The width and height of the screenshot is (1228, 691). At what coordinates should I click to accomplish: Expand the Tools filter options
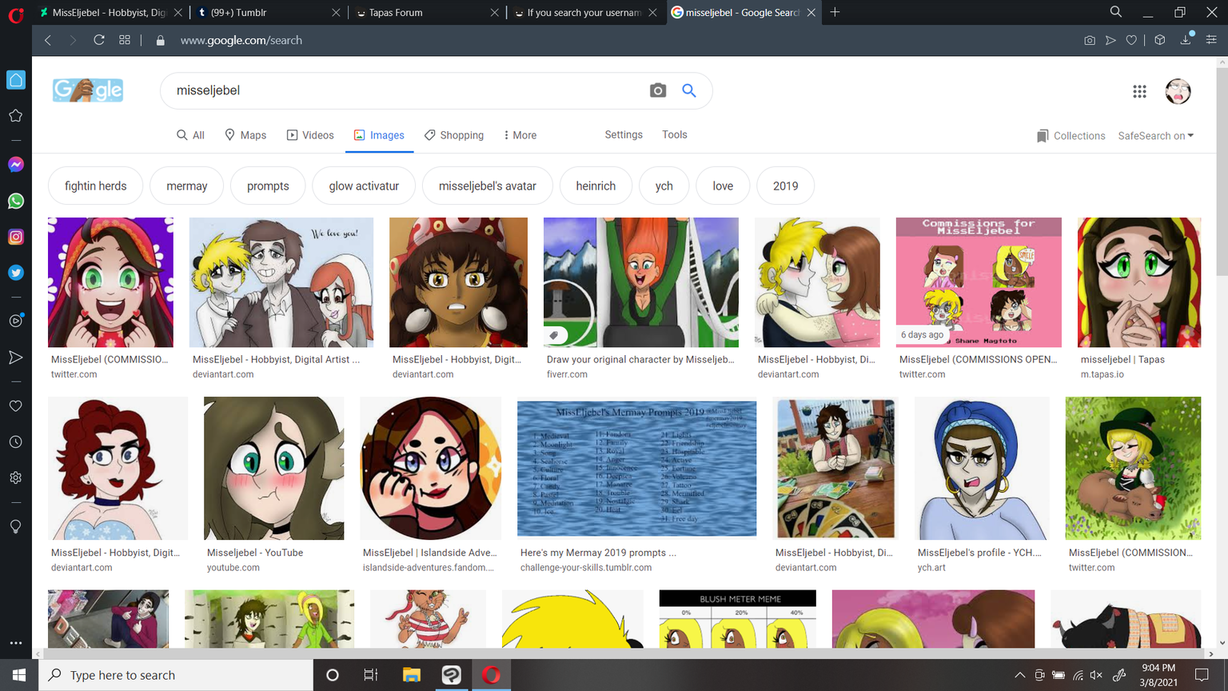(x=674, y=135)
